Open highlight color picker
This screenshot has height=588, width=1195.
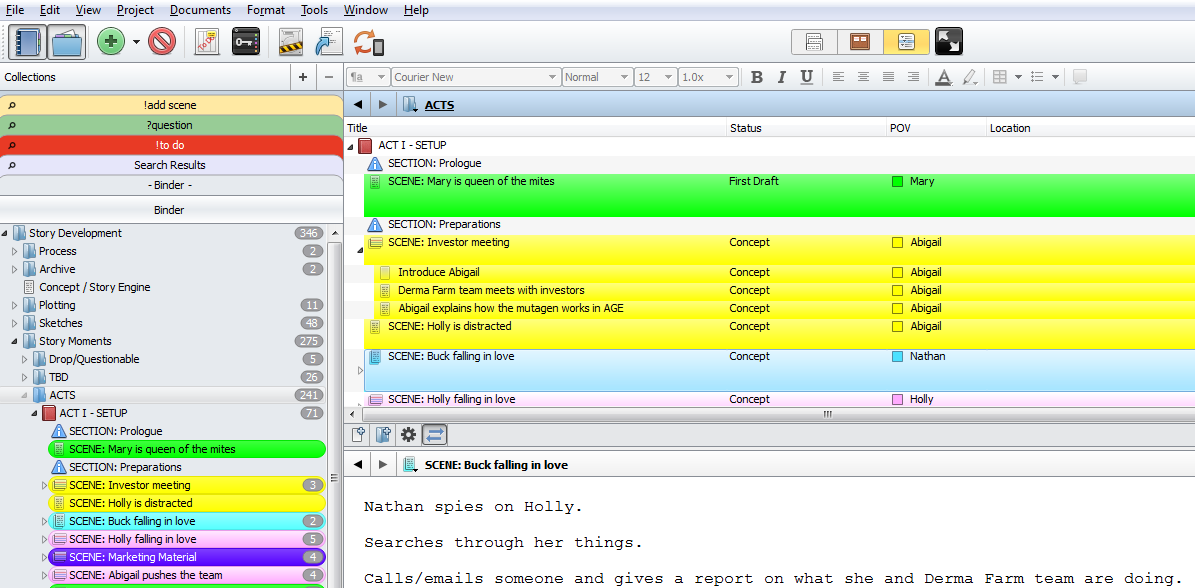tap(969, 77)
